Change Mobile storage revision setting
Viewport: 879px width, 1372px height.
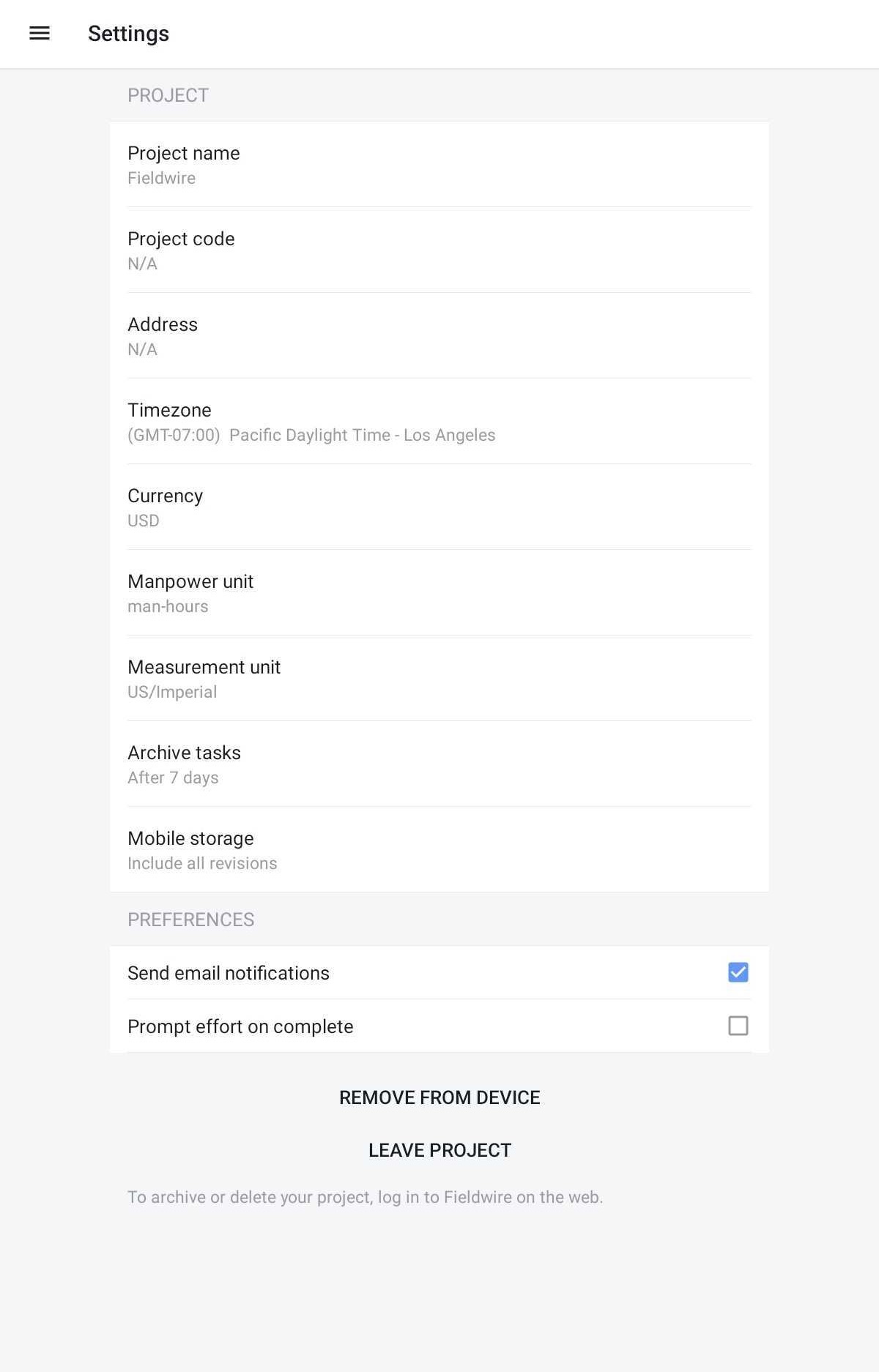439,849
